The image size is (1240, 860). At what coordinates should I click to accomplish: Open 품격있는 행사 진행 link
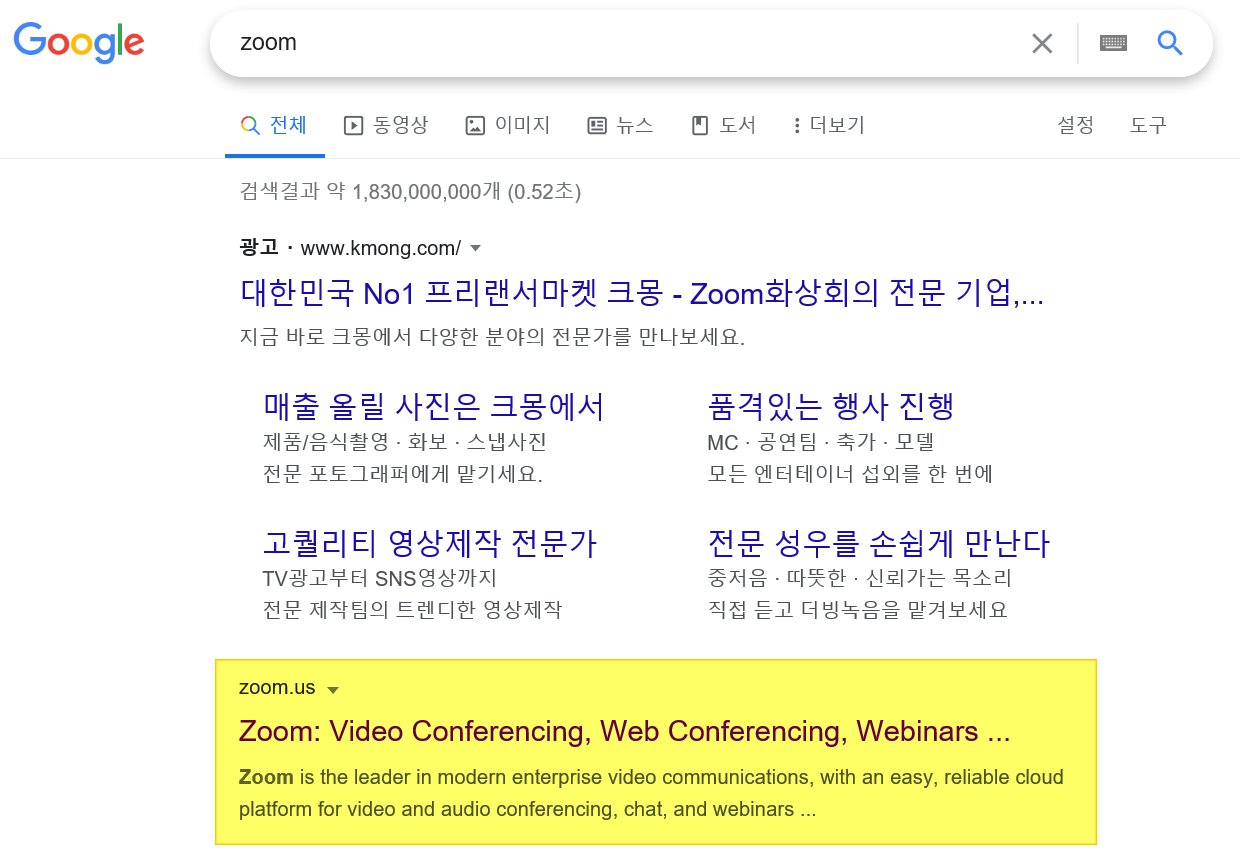(x=831, y=407)
